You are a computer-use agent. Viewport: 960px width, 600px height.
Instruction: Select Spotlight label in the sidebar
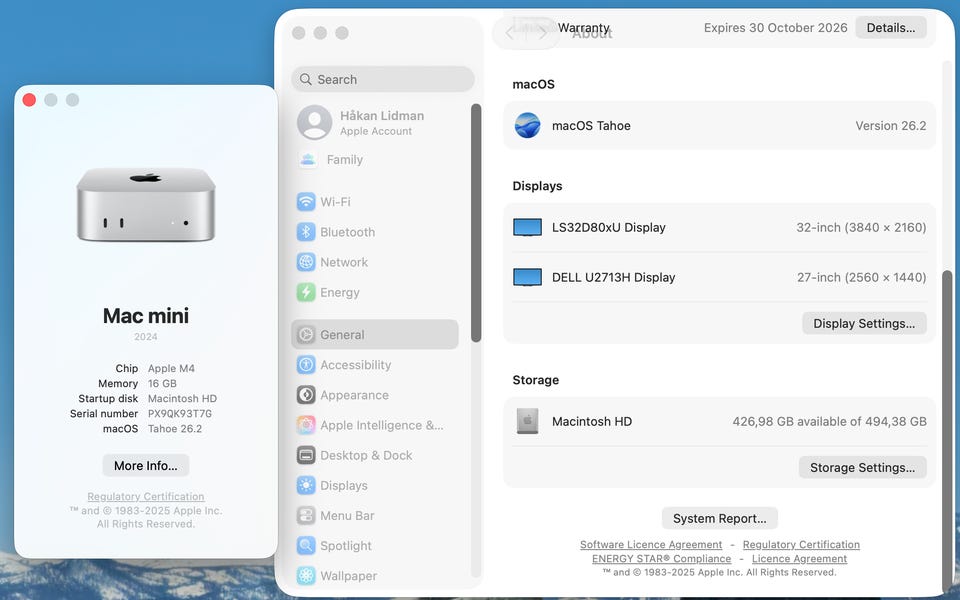346,546
